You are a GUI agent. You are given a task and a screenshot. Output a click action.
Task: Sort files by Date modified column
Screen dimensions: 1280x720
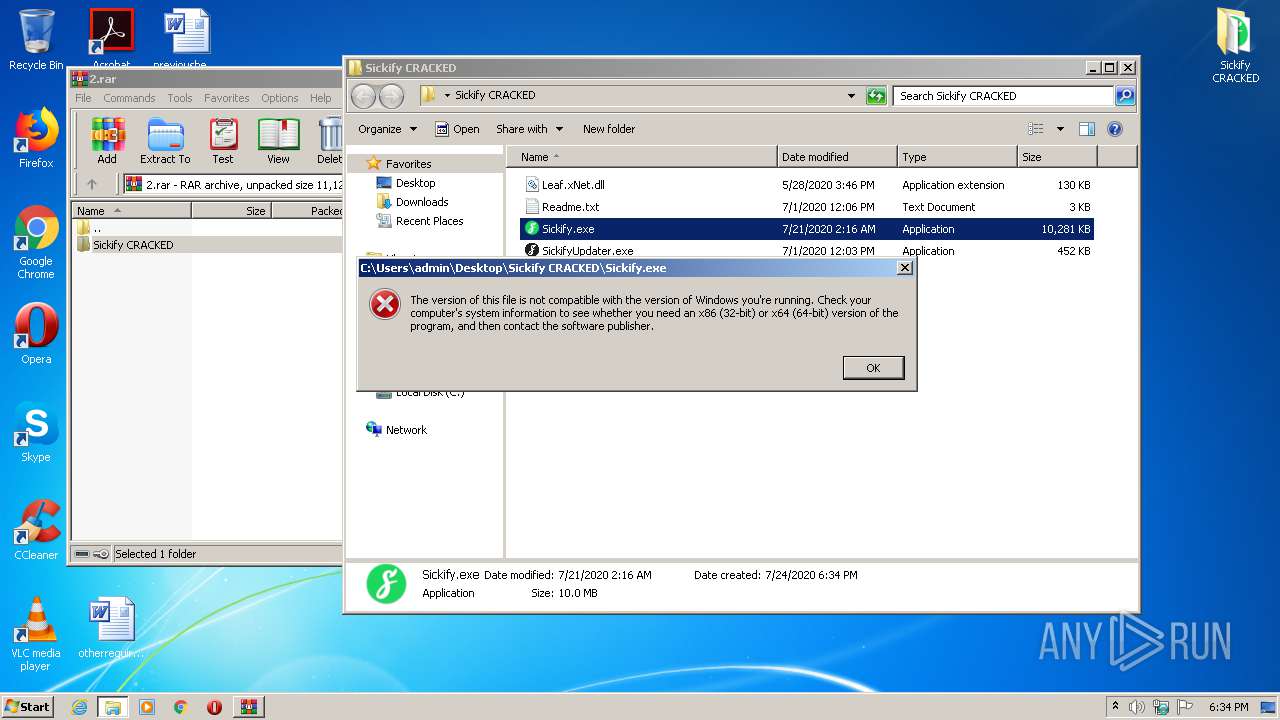pos(837,157)
